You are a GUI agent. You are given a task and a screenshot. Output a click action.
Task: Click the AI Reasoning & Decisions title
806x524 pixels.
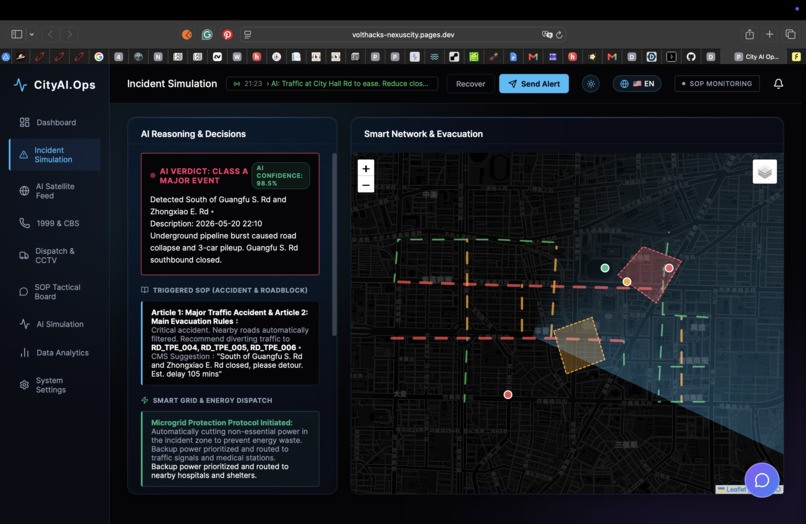193,134
